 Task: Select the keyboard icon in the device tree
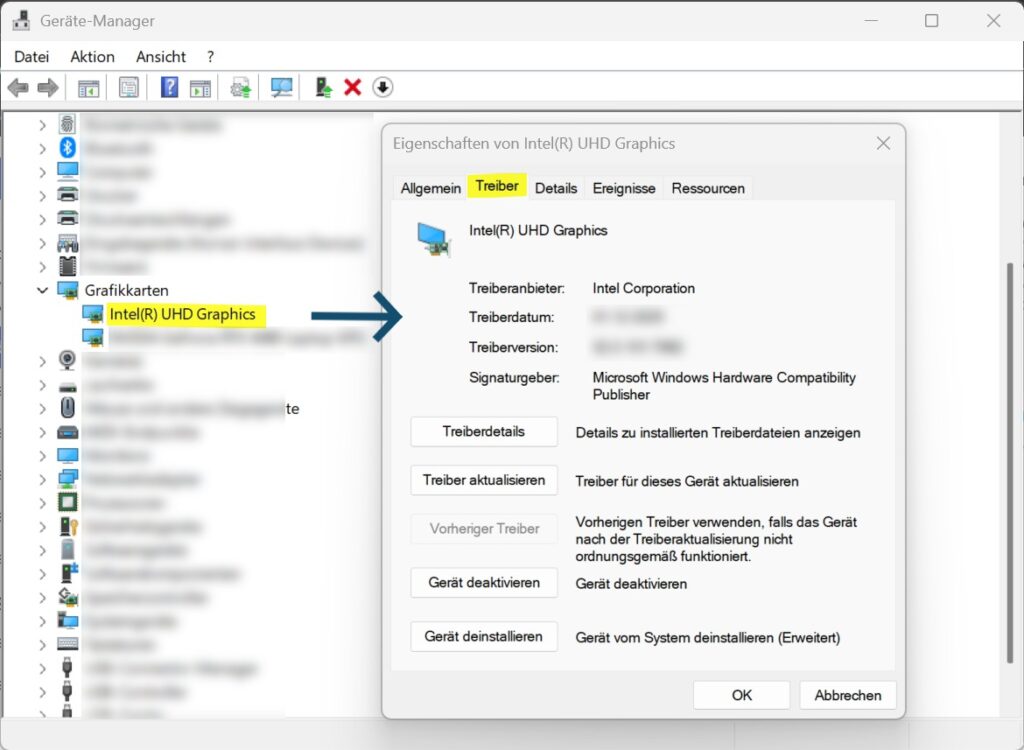67,644
